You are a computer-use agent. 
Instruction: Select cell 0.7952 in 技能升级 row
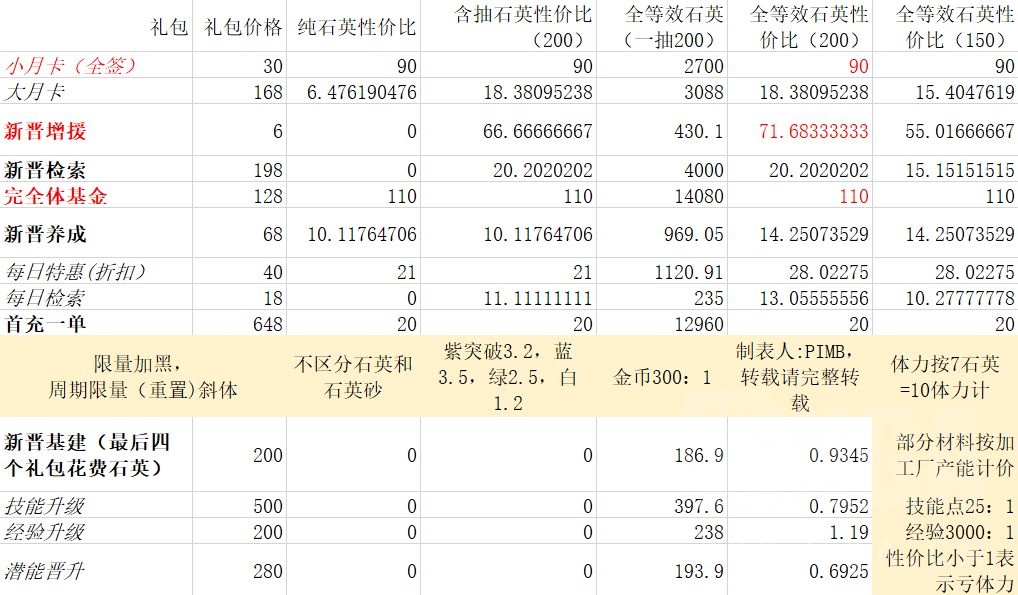tap(800, 505)
